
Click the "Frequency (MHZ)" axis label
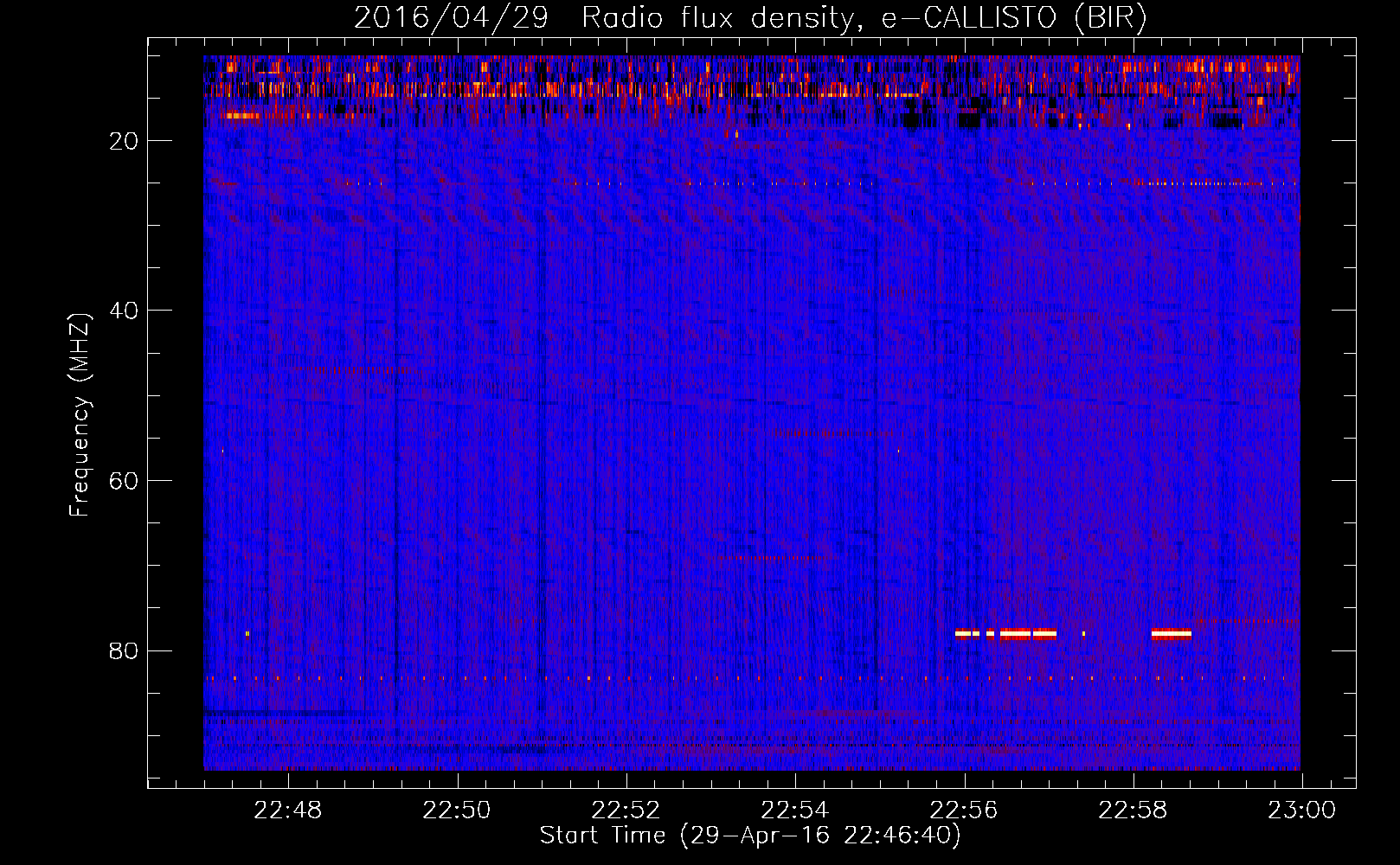[80, 415]
